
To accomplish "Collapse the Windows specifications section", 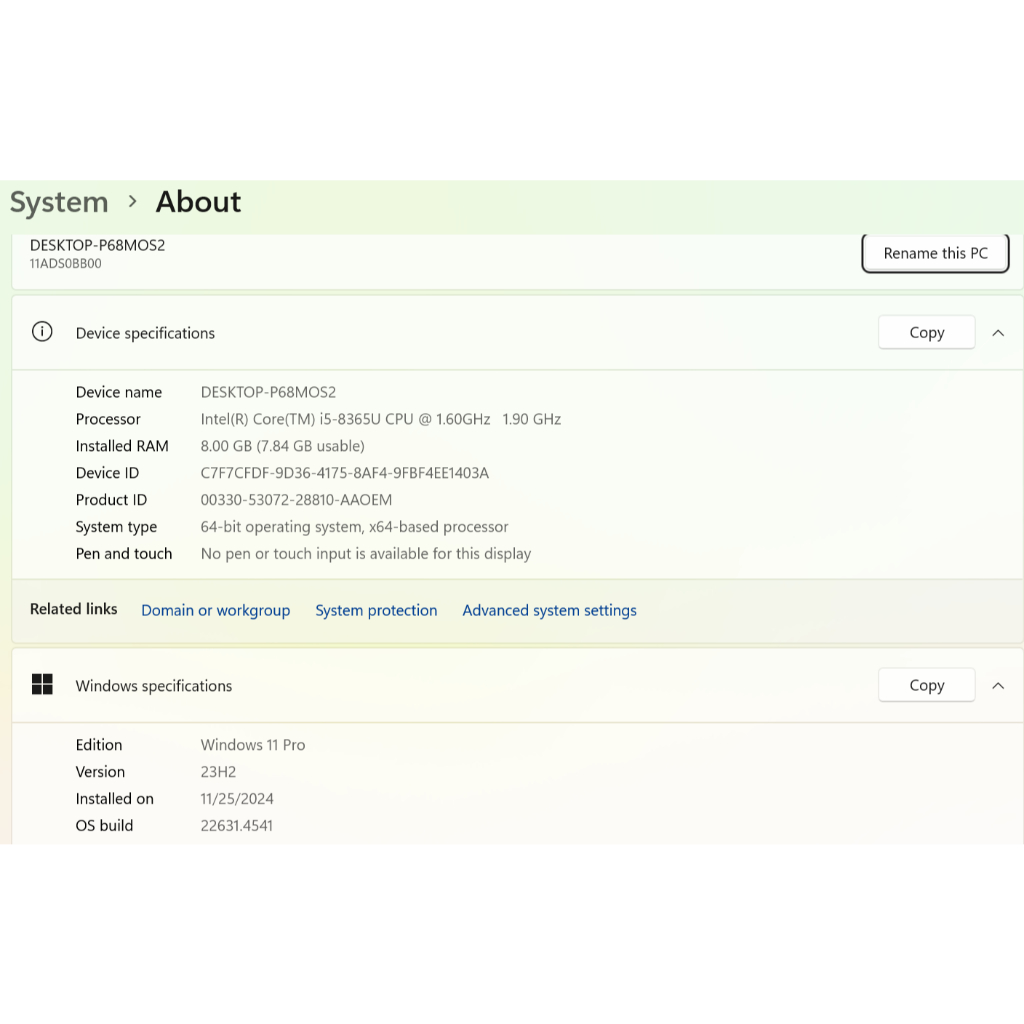I will [997, 686].
